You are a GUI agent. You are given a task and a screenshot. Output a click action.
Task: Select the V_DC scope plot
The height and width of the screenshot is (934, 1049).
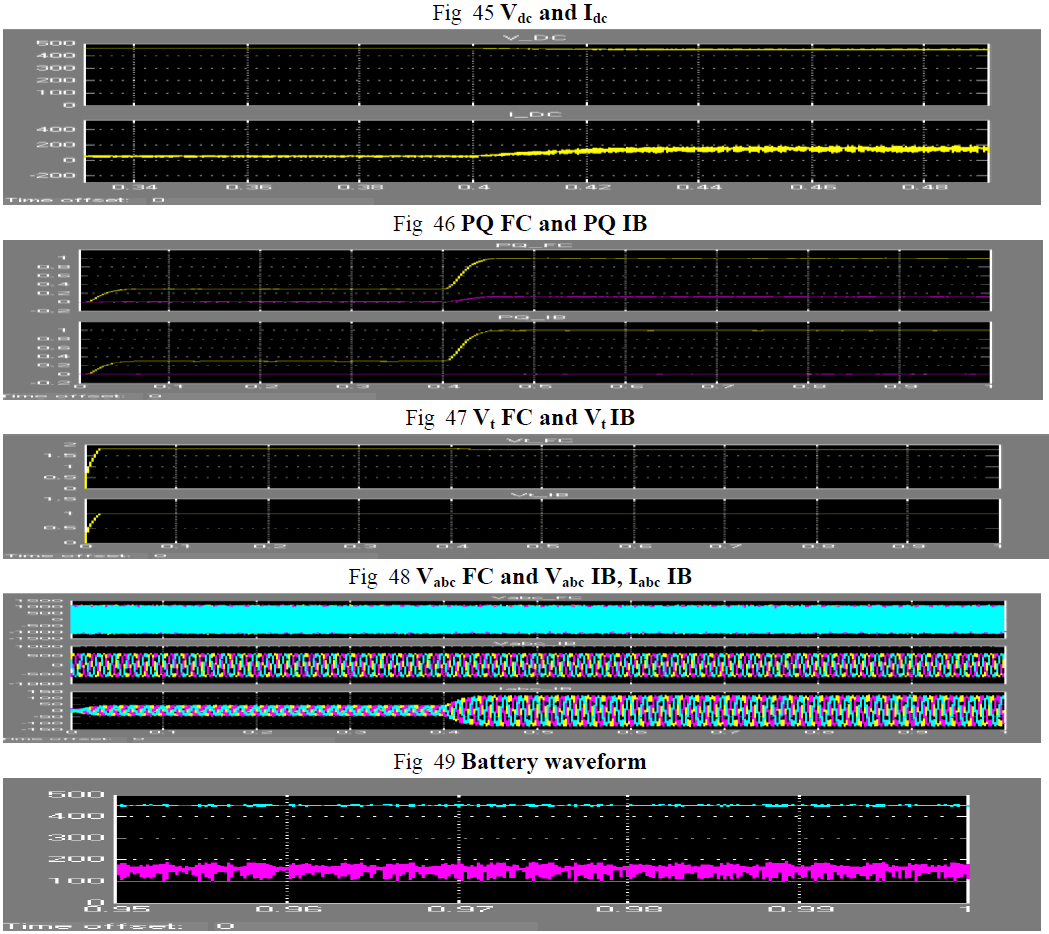point(537,74)
